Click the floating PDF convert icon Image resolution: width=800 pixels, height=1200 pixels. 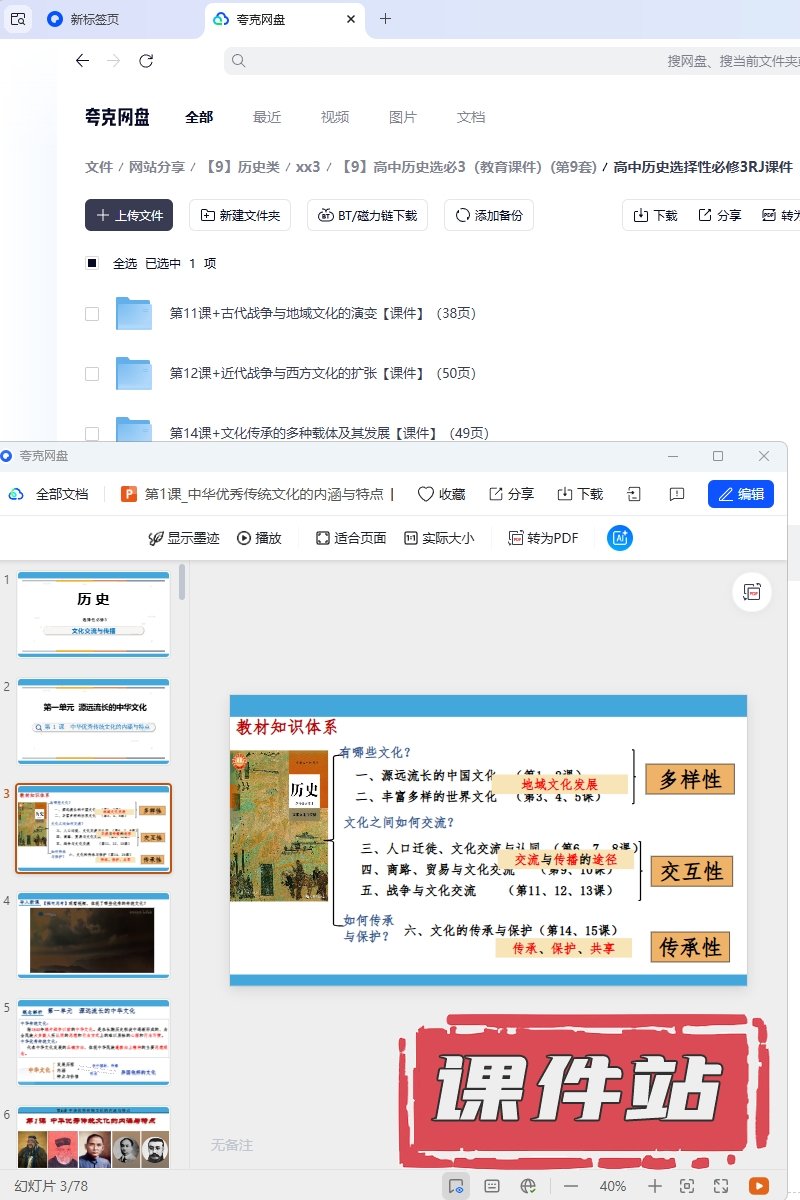pyautogui.click(x=751, y=592)
